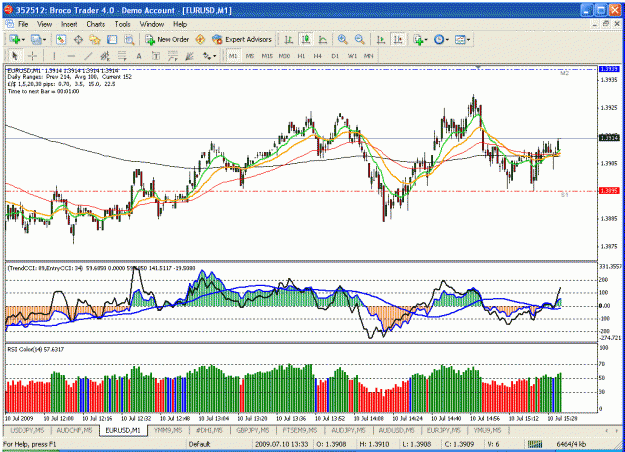Screen dimensions: 625x452
Task: Toggle Auto Scroll chart icon
Action: tap(381, 39)
